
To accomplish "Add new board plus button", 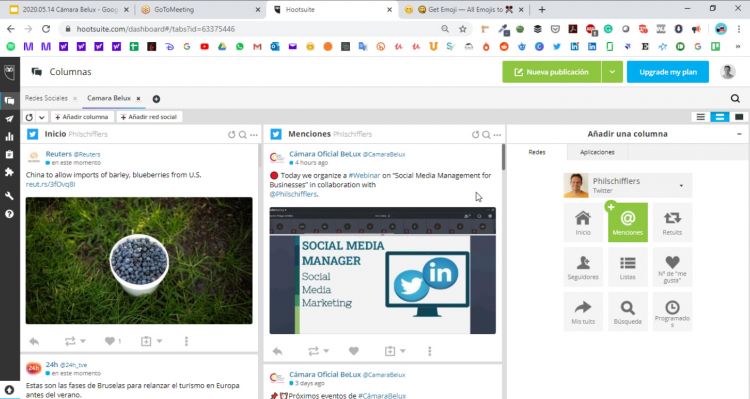I will (156, 99).
